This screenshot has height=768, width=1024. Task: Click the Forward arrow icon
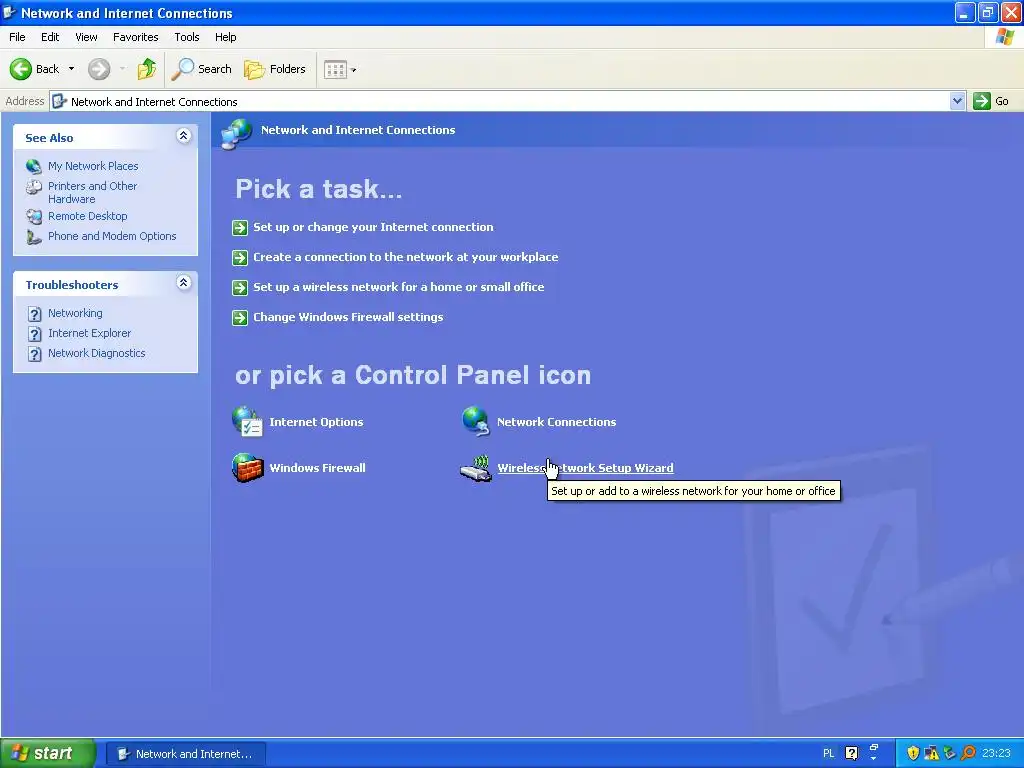(x=99, y=69)
